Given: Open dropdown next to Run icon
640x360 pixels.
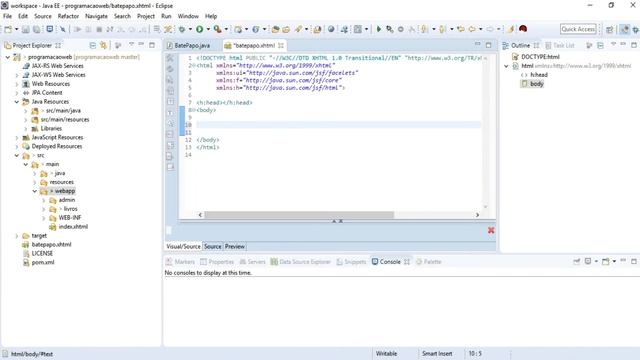Looking at the screenshot, I should (208, 29).
